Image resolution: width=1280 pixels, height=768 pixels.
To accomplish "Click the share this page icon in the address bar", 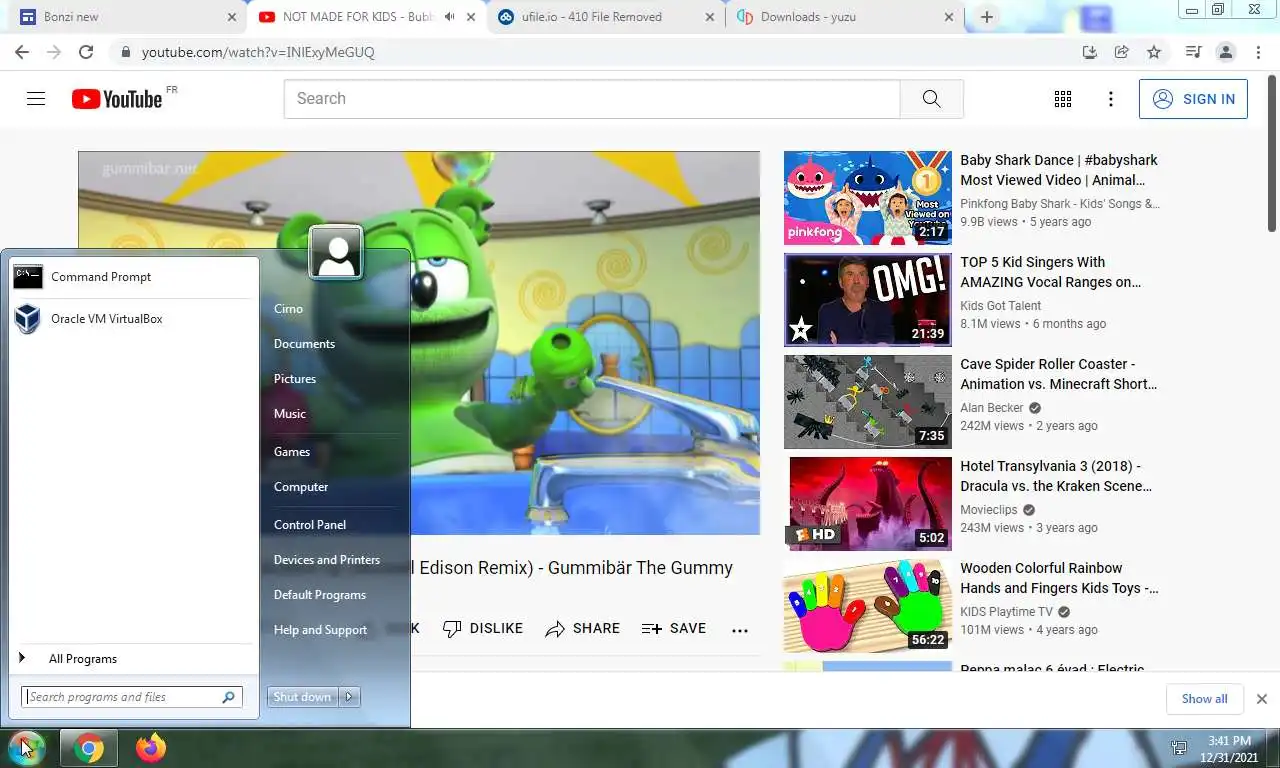I will 1122,52.
